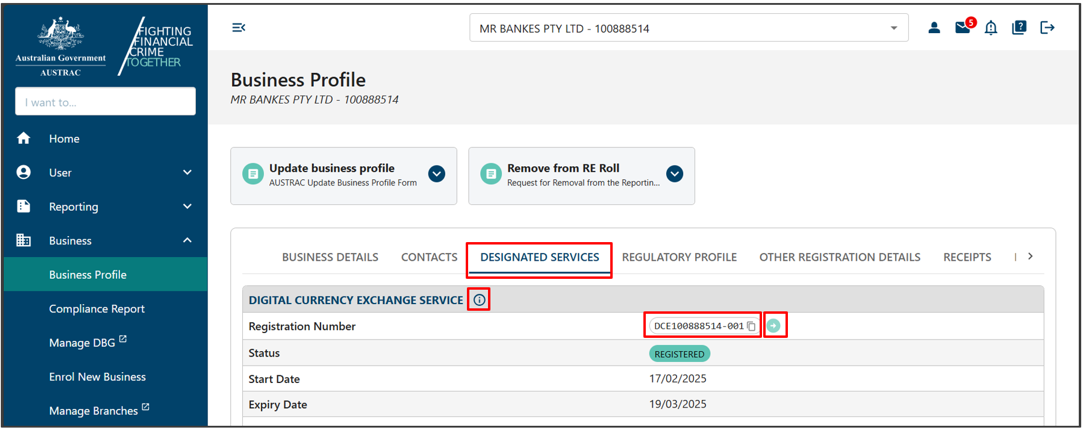The height and width of the screenshot is (431, 1085).
Task: Select the Designated Services tab
Action: pyautogui.click(x=540, y=257)
